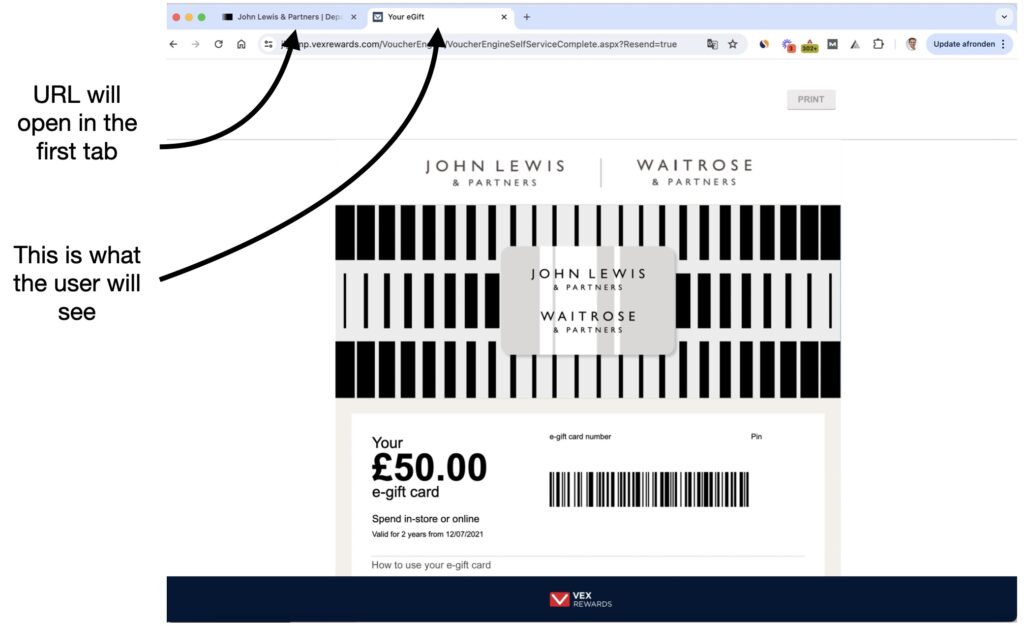Image resolution: width=1024 pixels, height=626 pixels.
Task: Open the extension showing the 302+ badge
Action: [810, 45]
